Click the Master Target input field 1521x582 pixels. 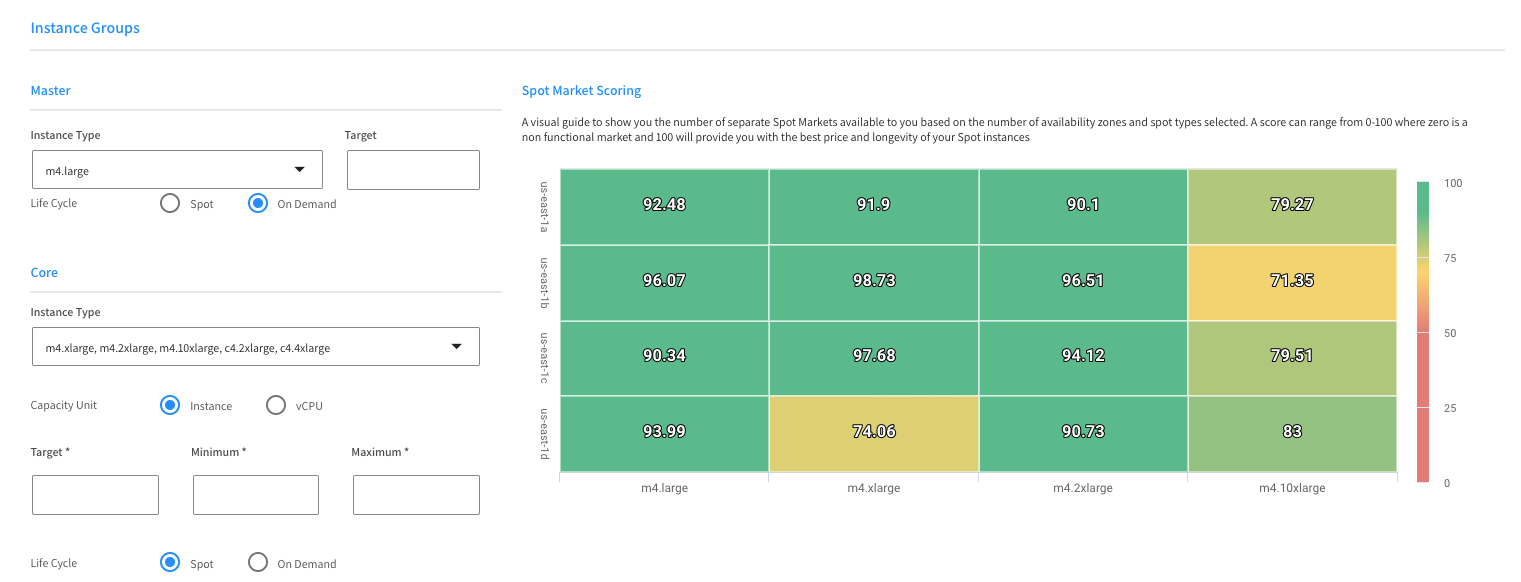(413, 170)
